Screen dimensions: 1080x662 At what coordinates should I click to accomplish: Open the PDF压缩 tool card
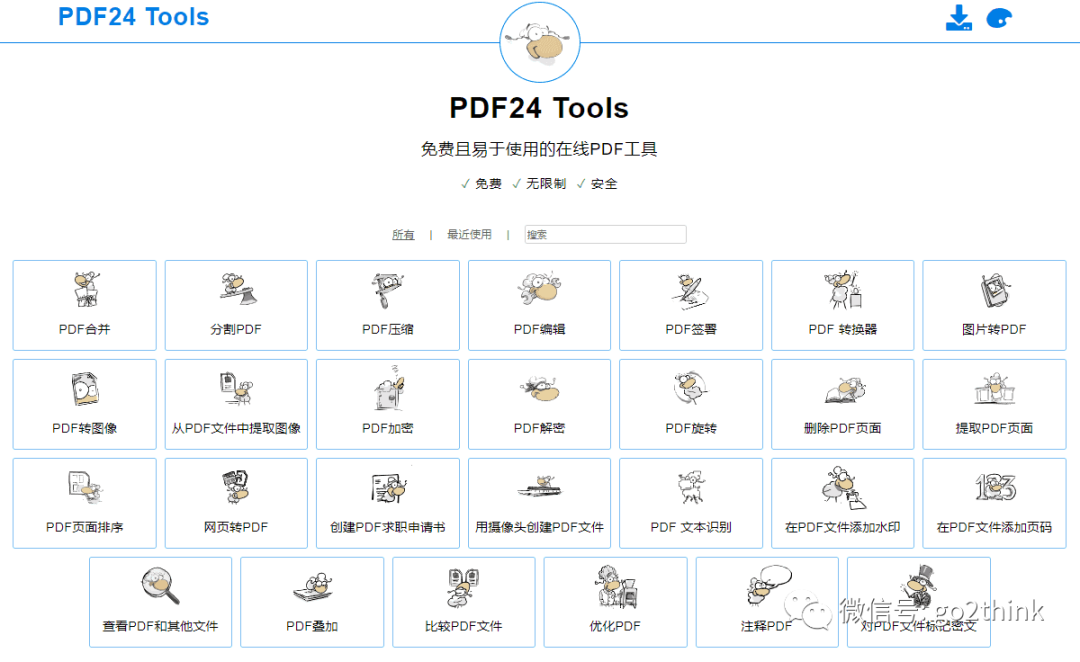coord(388,305)
